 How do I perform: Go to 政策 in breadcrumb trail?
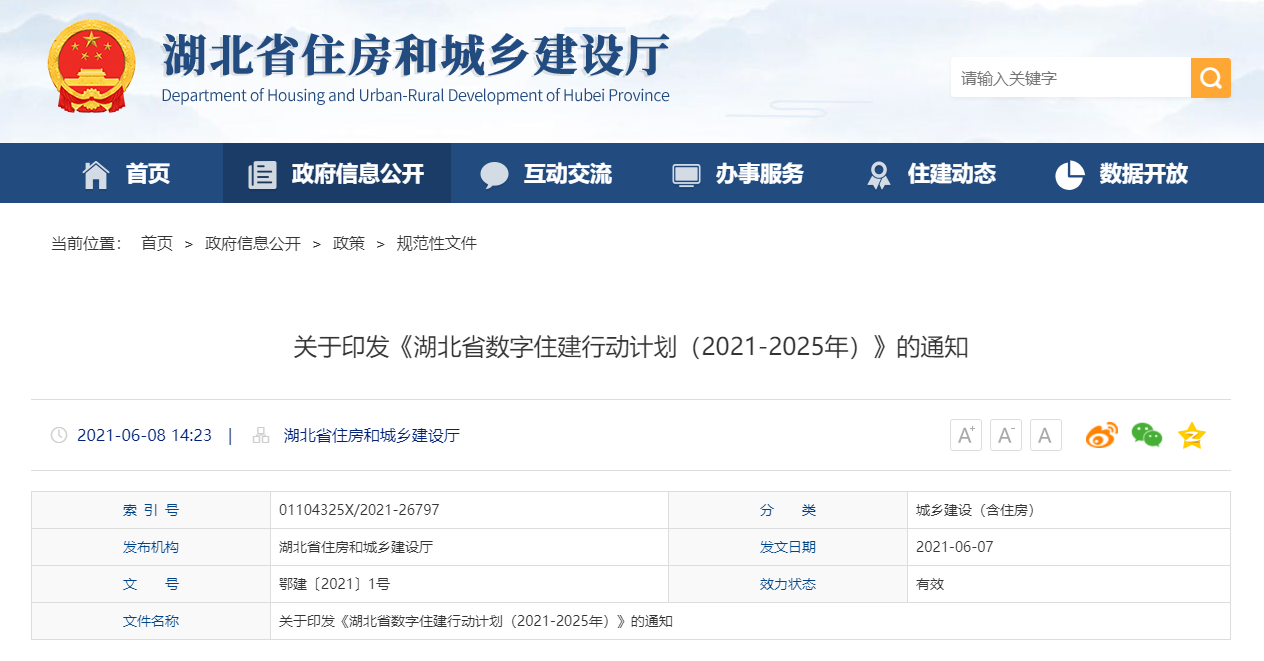(x=349, y=243)
